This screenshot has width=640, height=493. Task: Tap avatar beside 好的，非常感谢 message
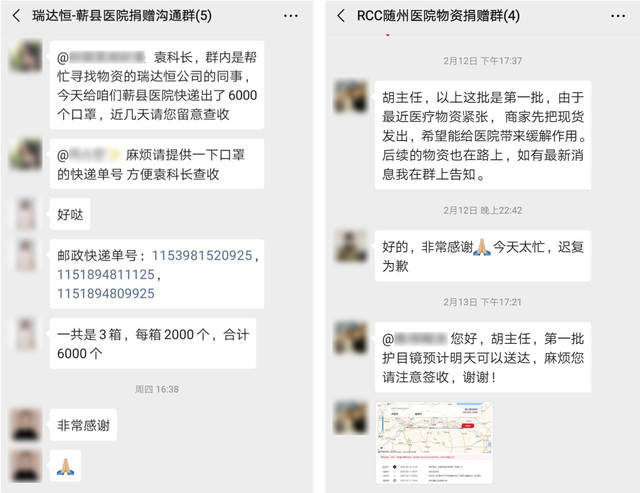350,246
